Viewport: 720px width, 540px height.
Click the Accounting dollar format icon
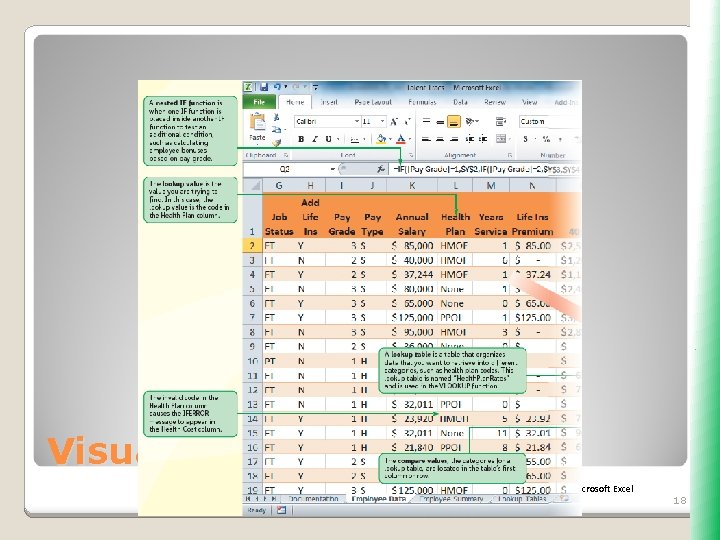(x=525, y=139)
